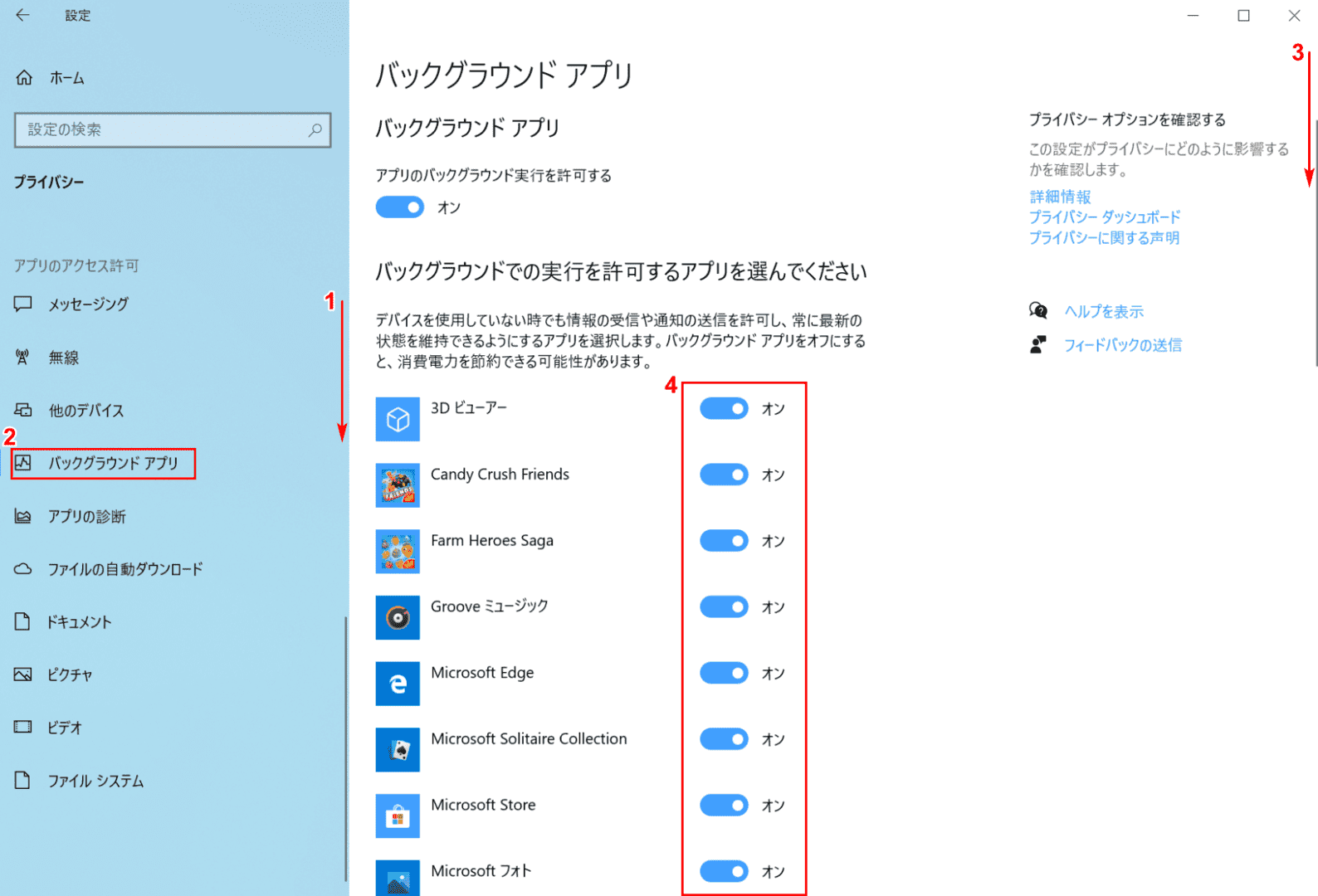Screen dimensions: 1318x896
Task: Click the Videos icon in the sidebar
Action: pyautogui.click(x=23, y=727)
